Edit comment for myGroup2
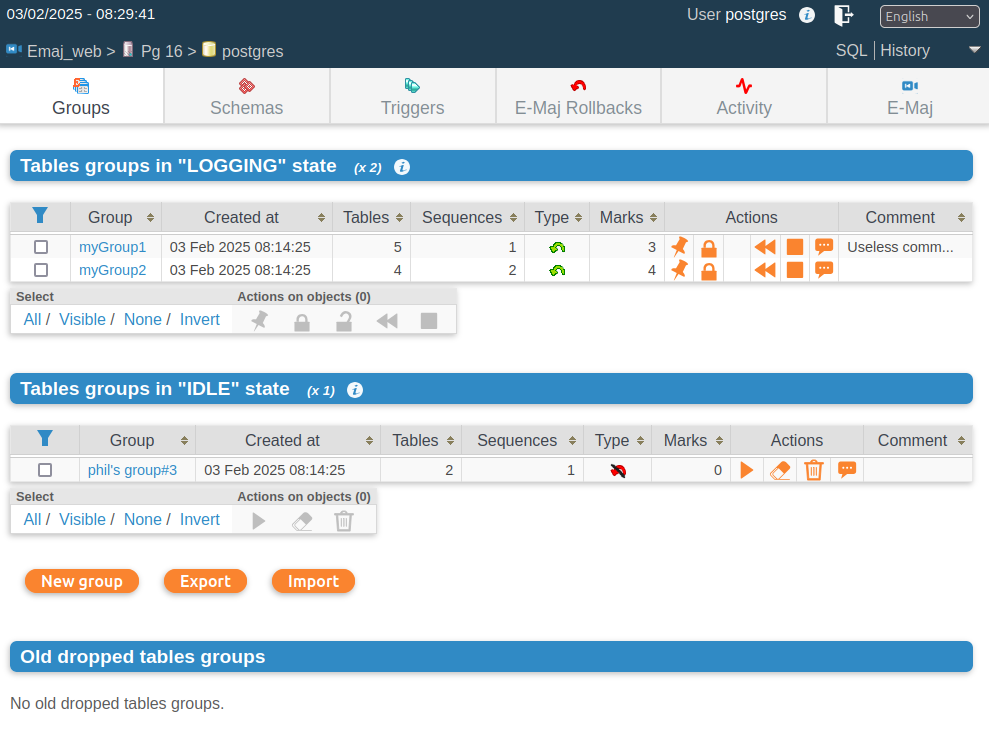 point(824,270)
